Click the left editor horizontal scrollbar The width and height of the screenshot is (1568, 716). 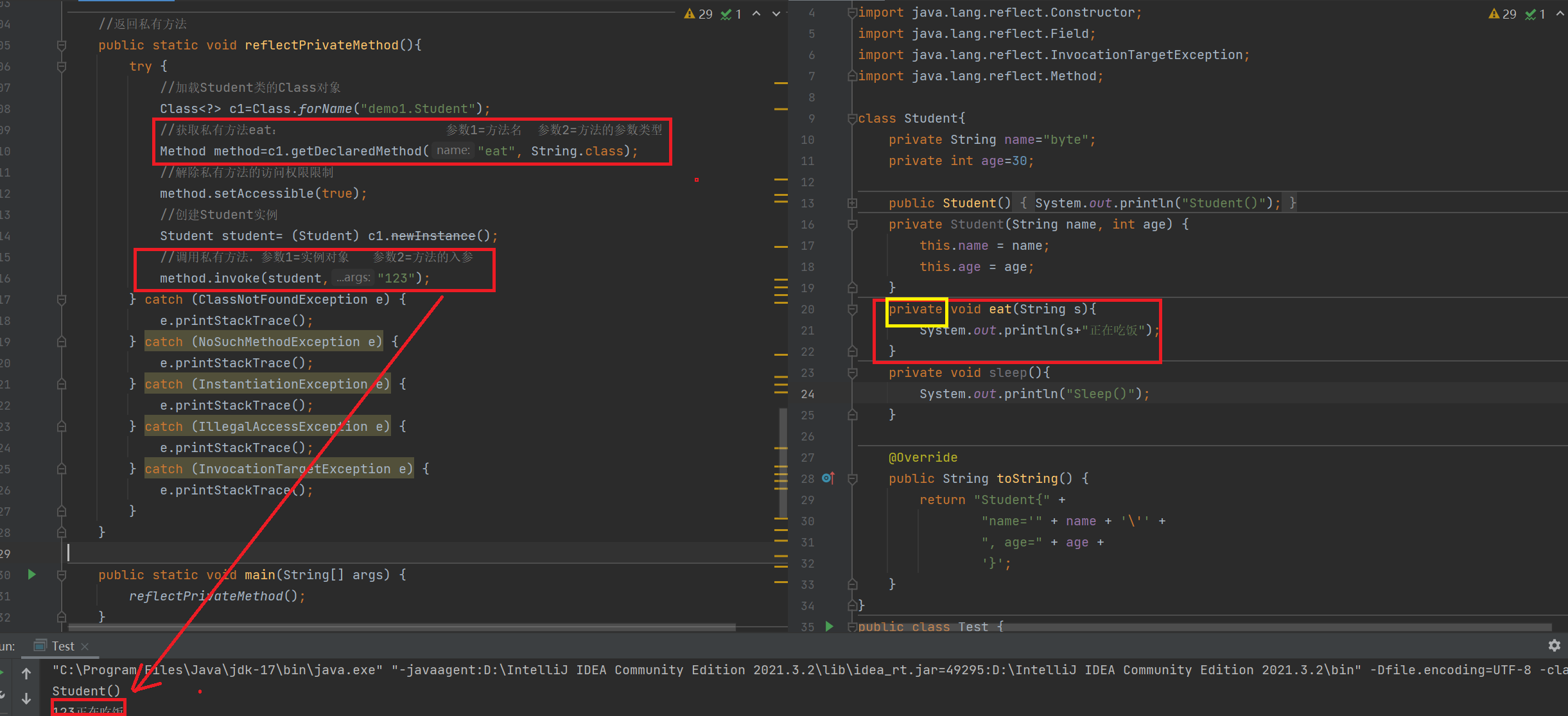pos(401,627)
